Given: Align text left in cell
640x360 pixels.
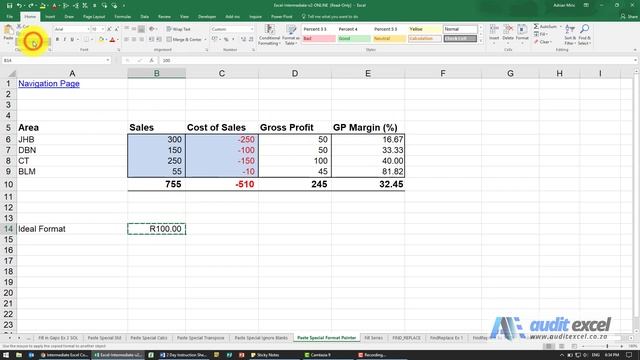Looking at the screenshot, I should [x=127, y=40].
